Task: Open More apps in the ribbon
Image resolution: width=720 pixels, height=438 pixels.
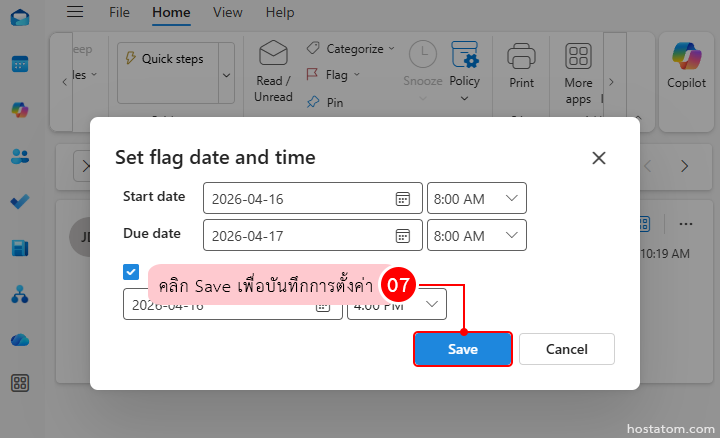Action: (x=578, y=73)
